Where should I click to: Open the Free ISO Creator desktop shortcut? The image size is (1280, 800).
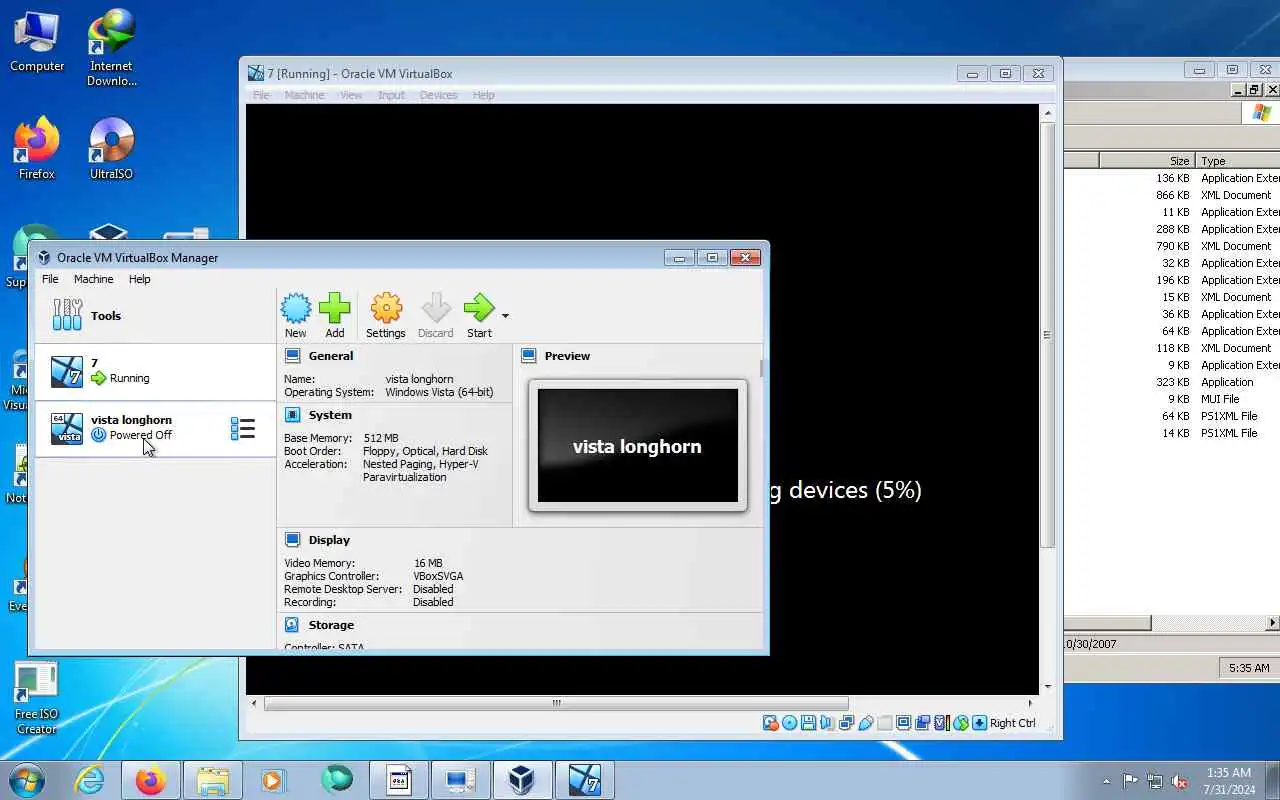[37, 697]
